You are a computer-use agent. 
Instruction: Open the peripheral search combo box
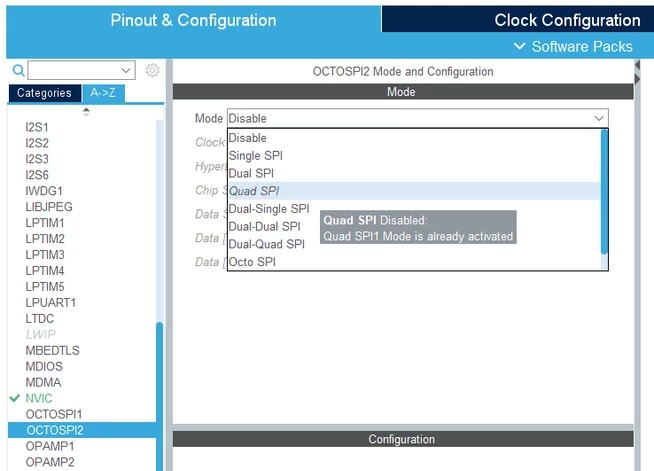click(x=81, y=70)
